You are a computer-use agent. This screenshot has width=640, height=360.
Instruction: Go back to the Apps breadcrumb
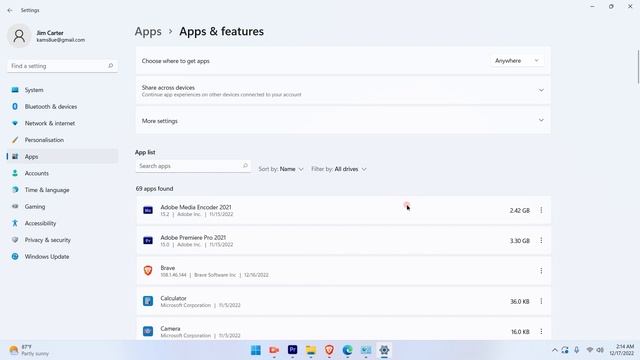pos(148,31)
